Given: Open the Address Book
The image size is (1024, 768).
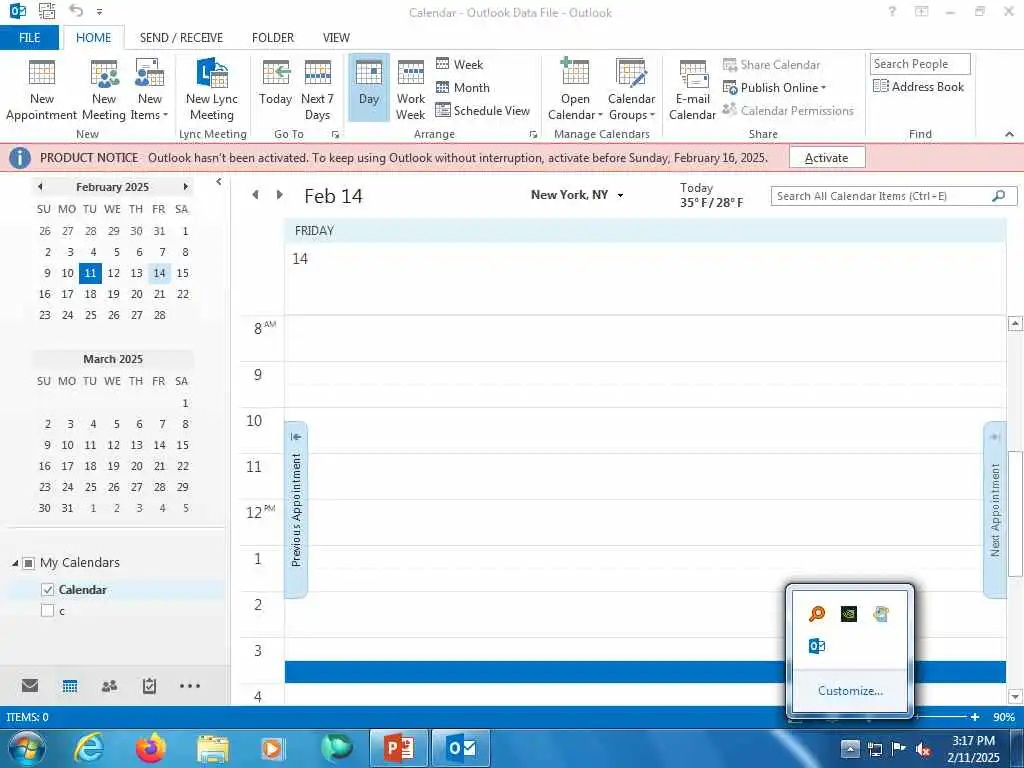Looking at the screenshot, I should tap(919, 86).
